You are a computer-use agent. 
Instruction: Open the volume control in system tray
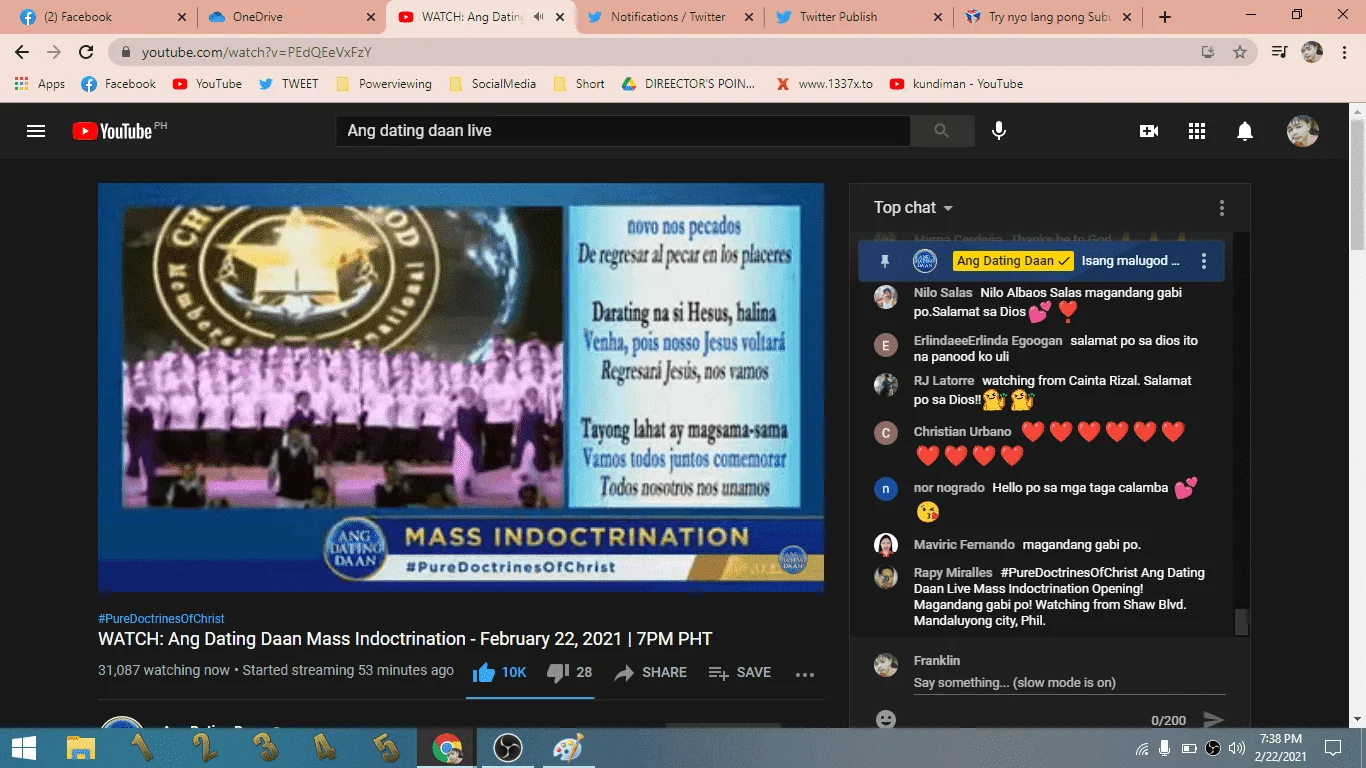pyautogui.click(x=1237, y=748)
